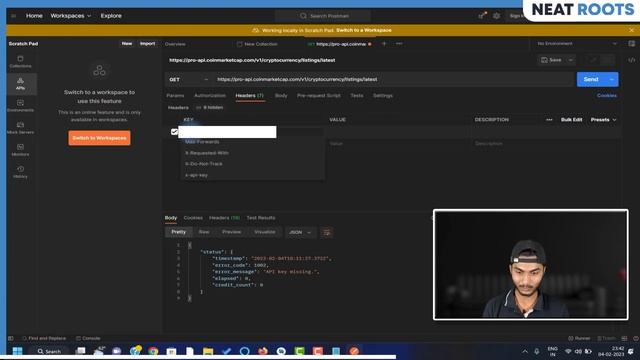Click the New button in Scratch Pad
The image size is (640, 360).
pos(127,44)
